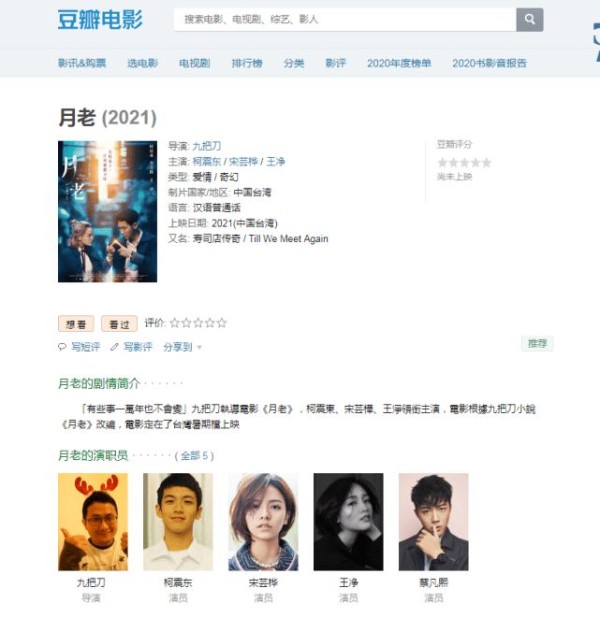Rate the movie with the third star
Screen dimensions: 600x617
(x=198, y=323)
